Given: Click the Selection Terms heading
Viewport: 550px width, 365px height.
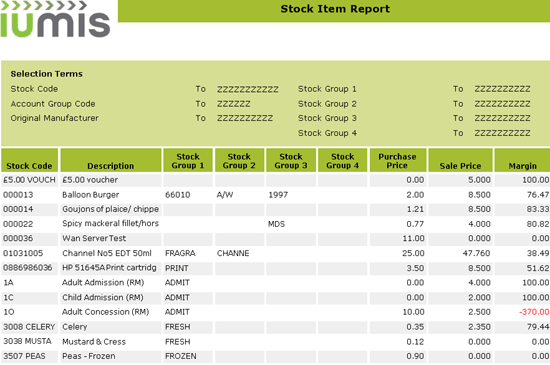Looking at the screenshot, I should [x=47, y=74].
